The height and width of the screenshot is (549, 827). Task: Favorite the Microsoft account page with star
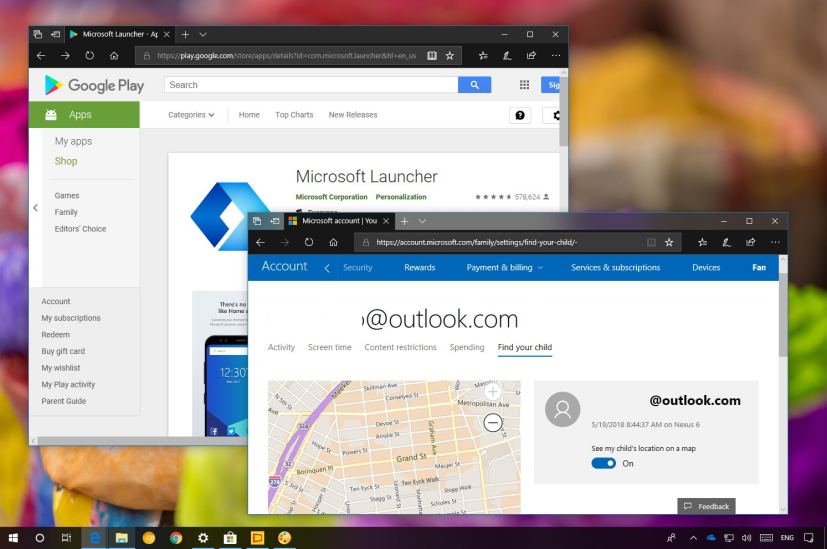[x=669, y=242]
